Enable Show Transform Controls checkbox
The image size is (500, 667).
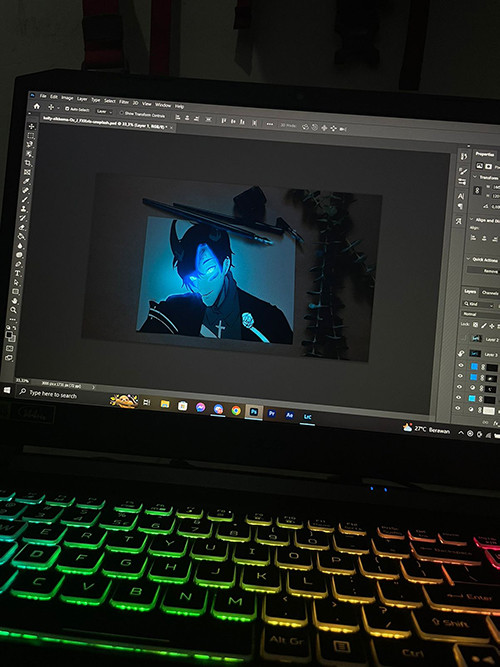(121, 113)
